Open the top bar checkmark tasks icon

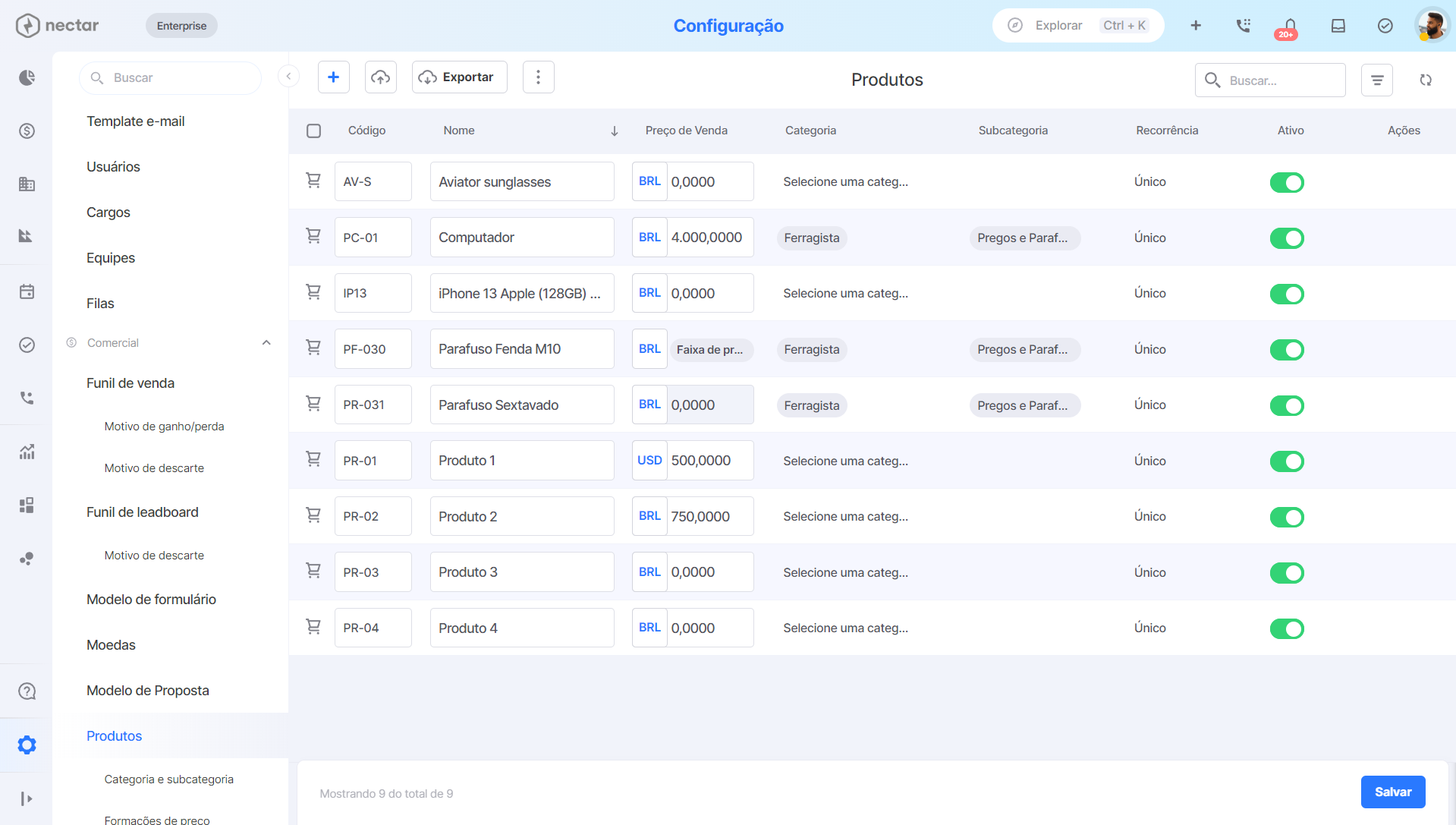[x=1385, y=25]
